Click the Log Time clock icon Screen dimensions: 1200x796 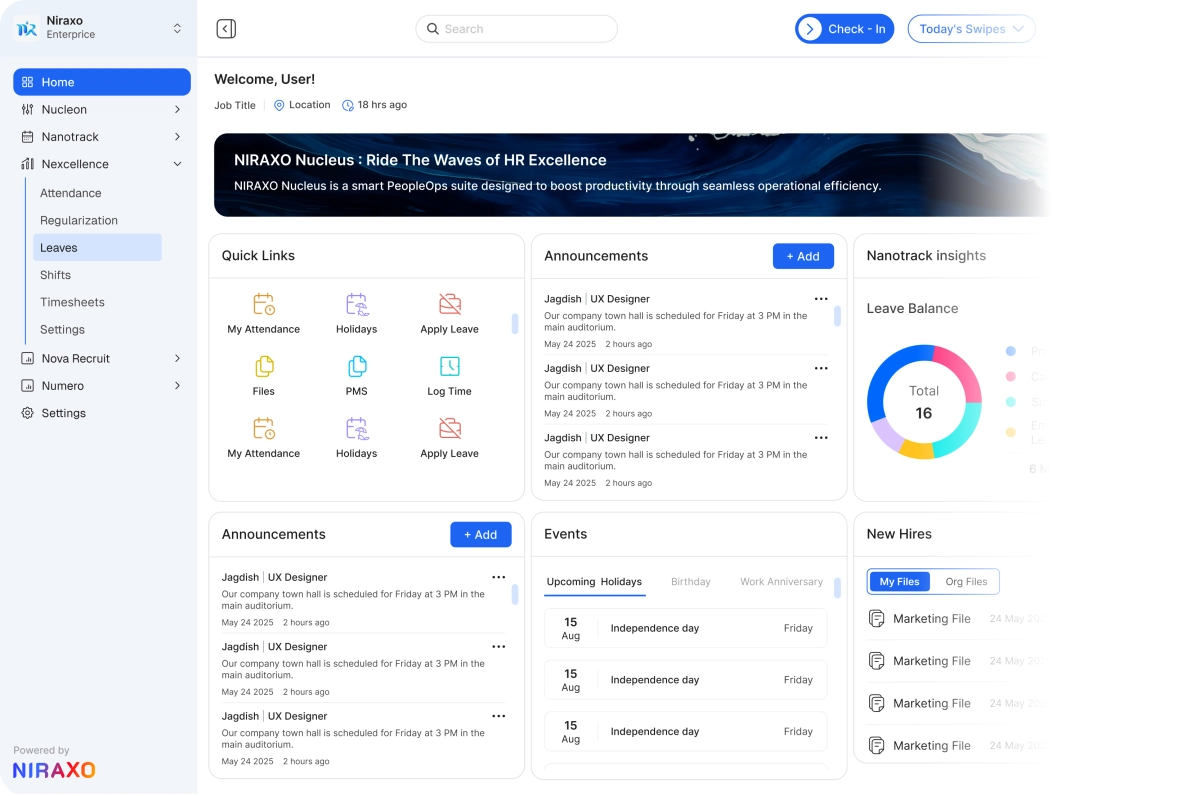[450, 366]
